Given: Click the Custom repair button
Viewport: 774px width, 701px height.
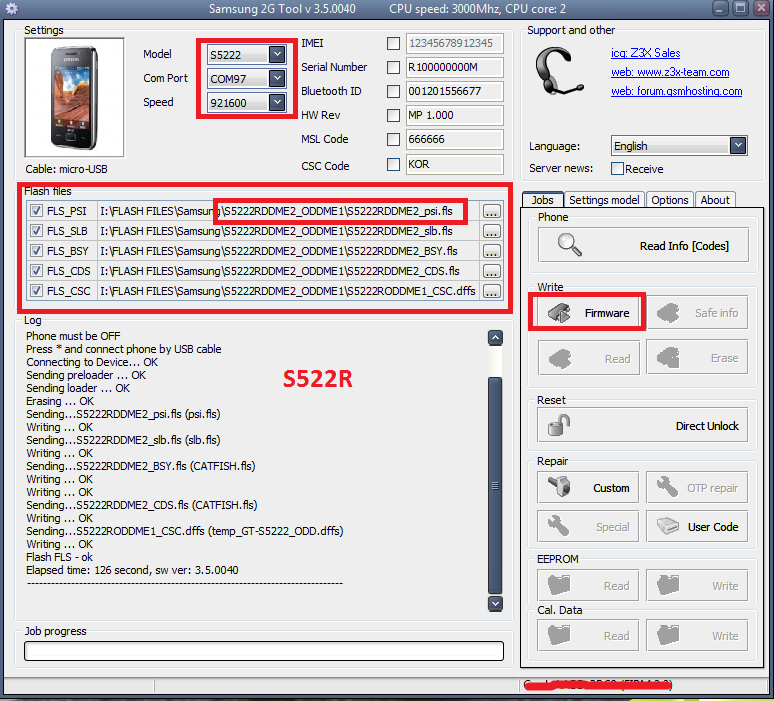Looking at the screenshot, I should [x=588, y=488].
